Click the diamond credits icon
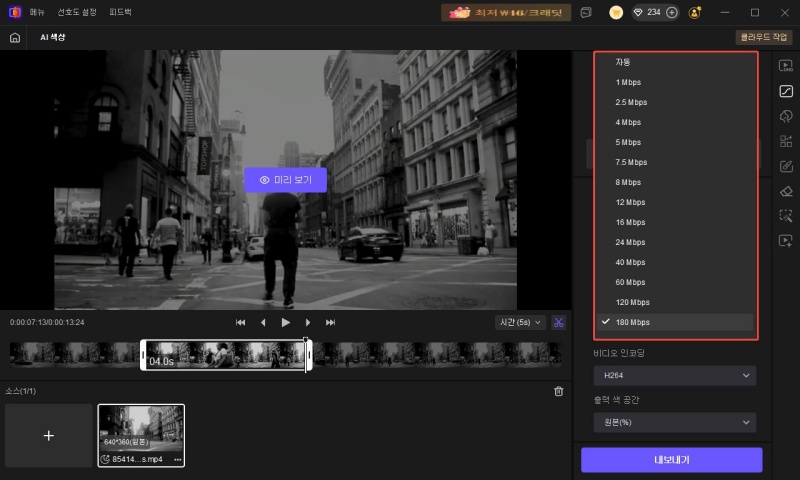This screenshot has height=480, width=800. point(638,12)
